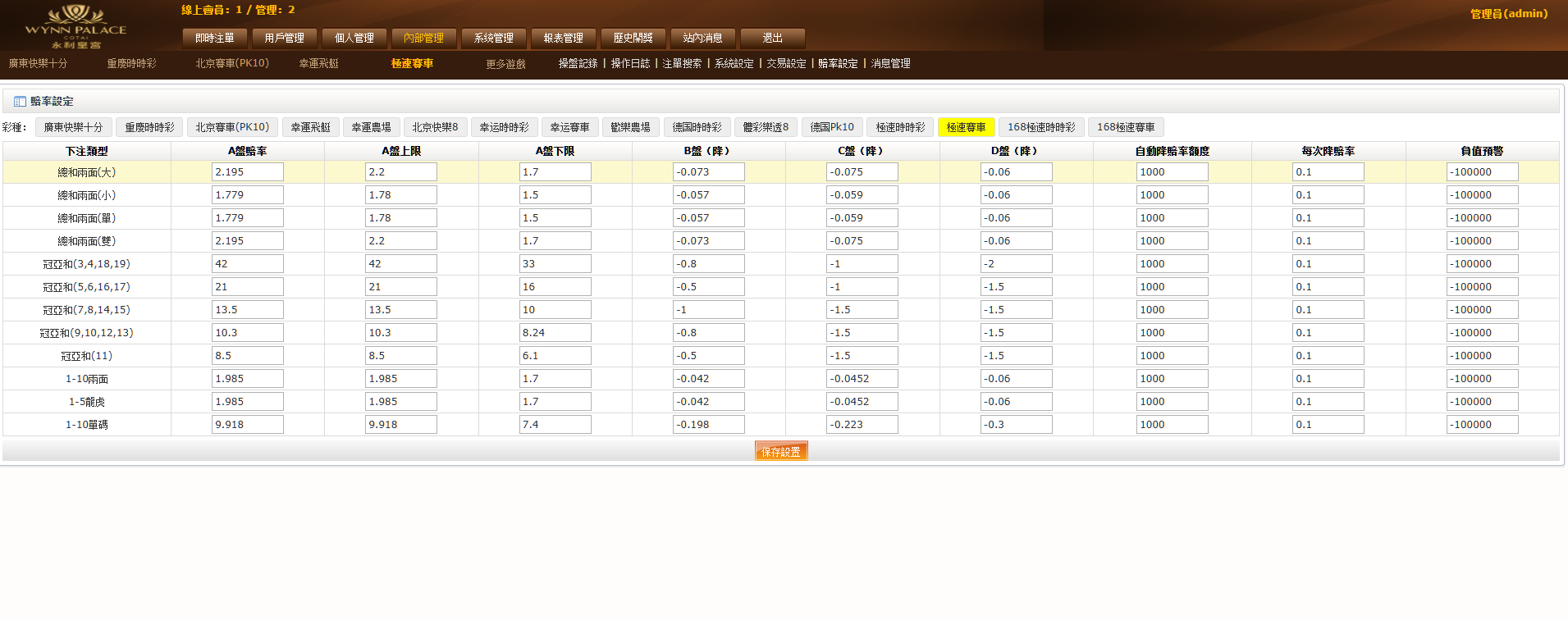Open the 即時注單 top menu

[214, 39]
